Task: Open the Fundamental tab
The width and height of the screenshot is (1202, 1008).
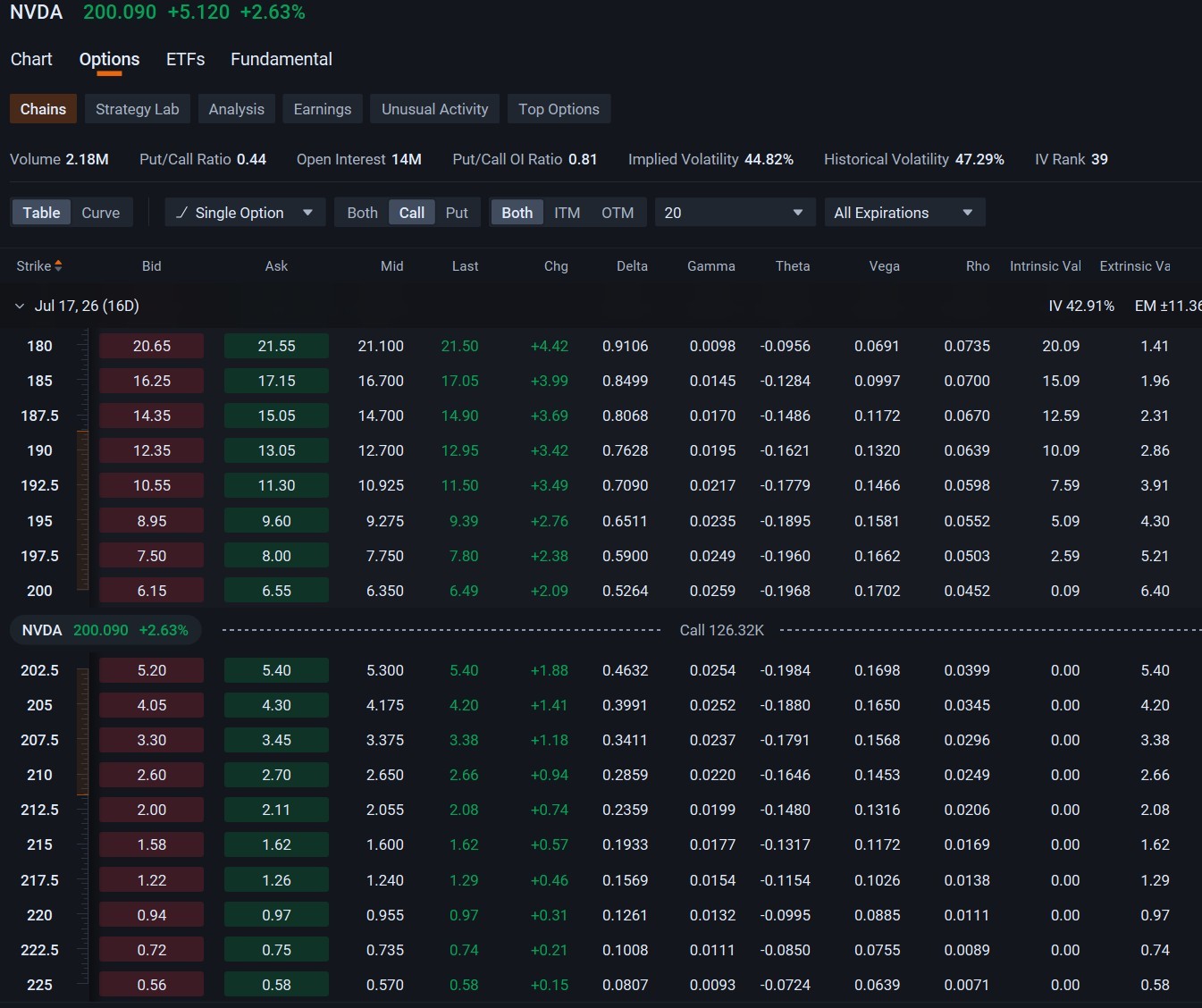Action: [x=282, y=59]
